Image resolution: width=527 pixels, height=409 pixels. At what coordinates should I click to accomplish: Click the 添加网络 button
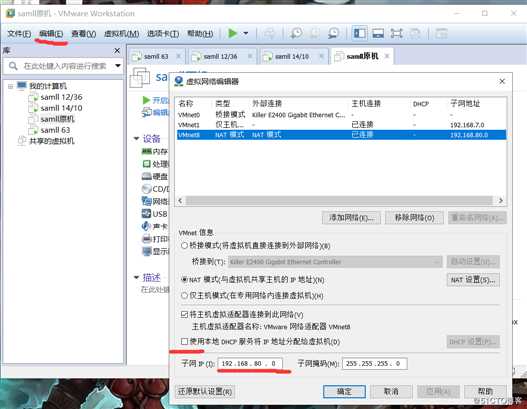351,218
